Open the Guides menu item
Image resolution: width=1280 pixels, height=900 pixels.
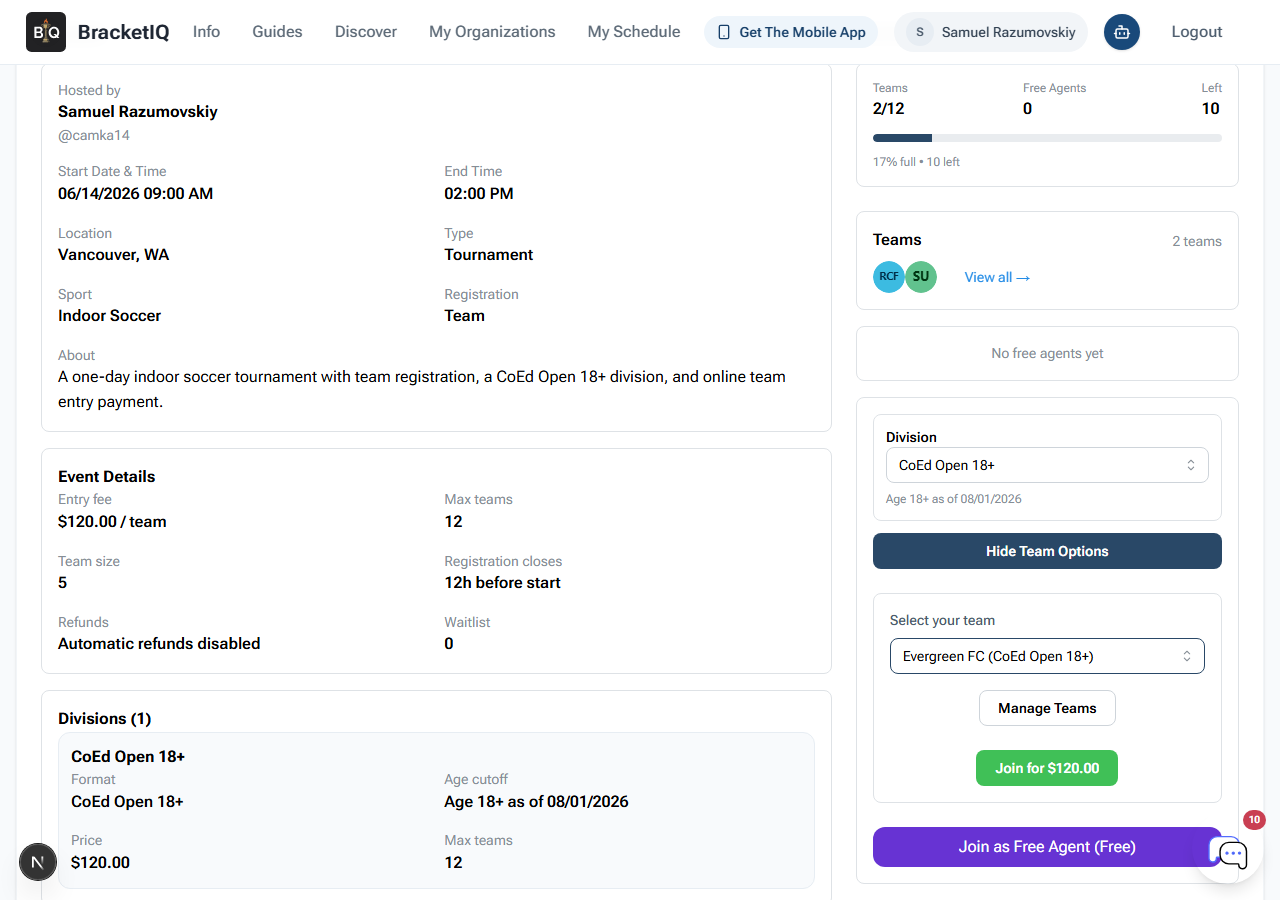pyautogui.click(x=277, y=32)
